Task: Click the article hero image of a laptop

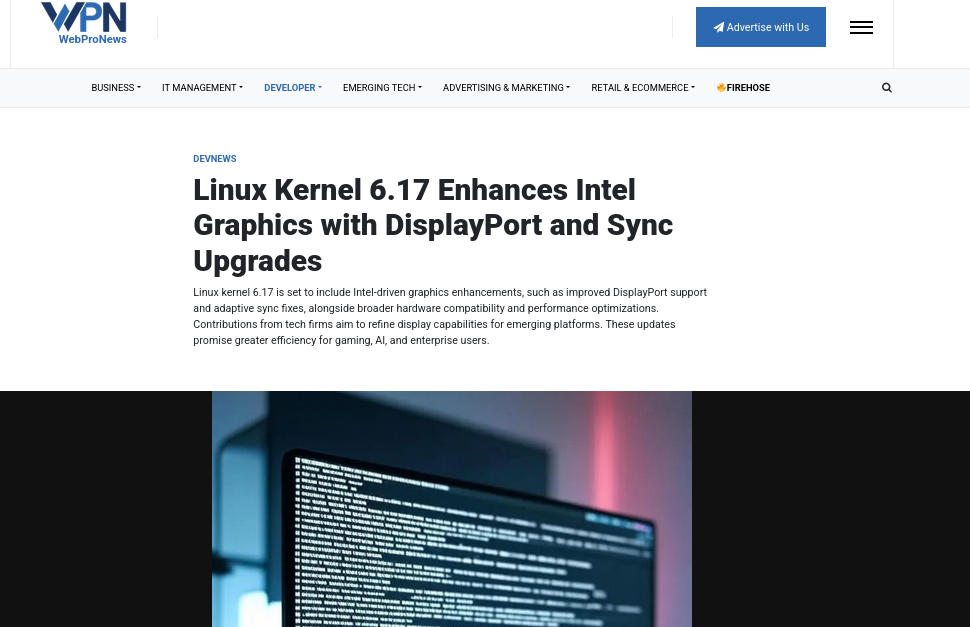Action: 452,509
